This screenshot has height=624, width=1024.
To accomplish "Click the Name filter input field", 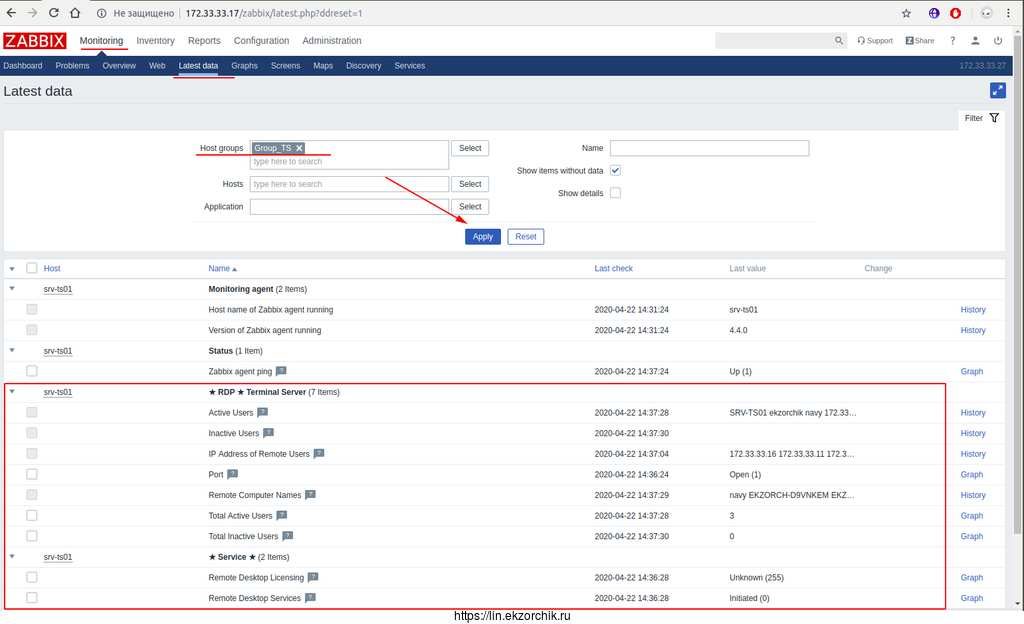I will 709,148.
